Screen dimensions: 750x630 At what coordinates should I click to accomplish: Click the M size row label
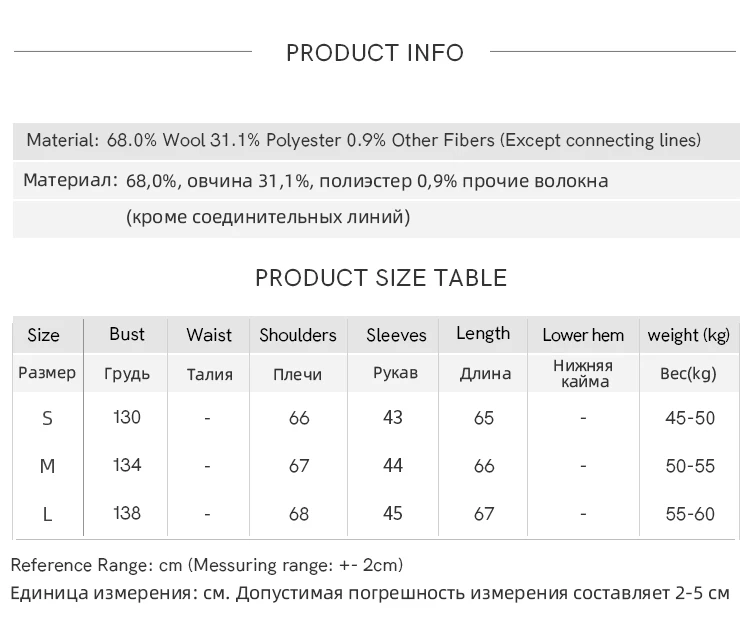(x=47, y=466)
